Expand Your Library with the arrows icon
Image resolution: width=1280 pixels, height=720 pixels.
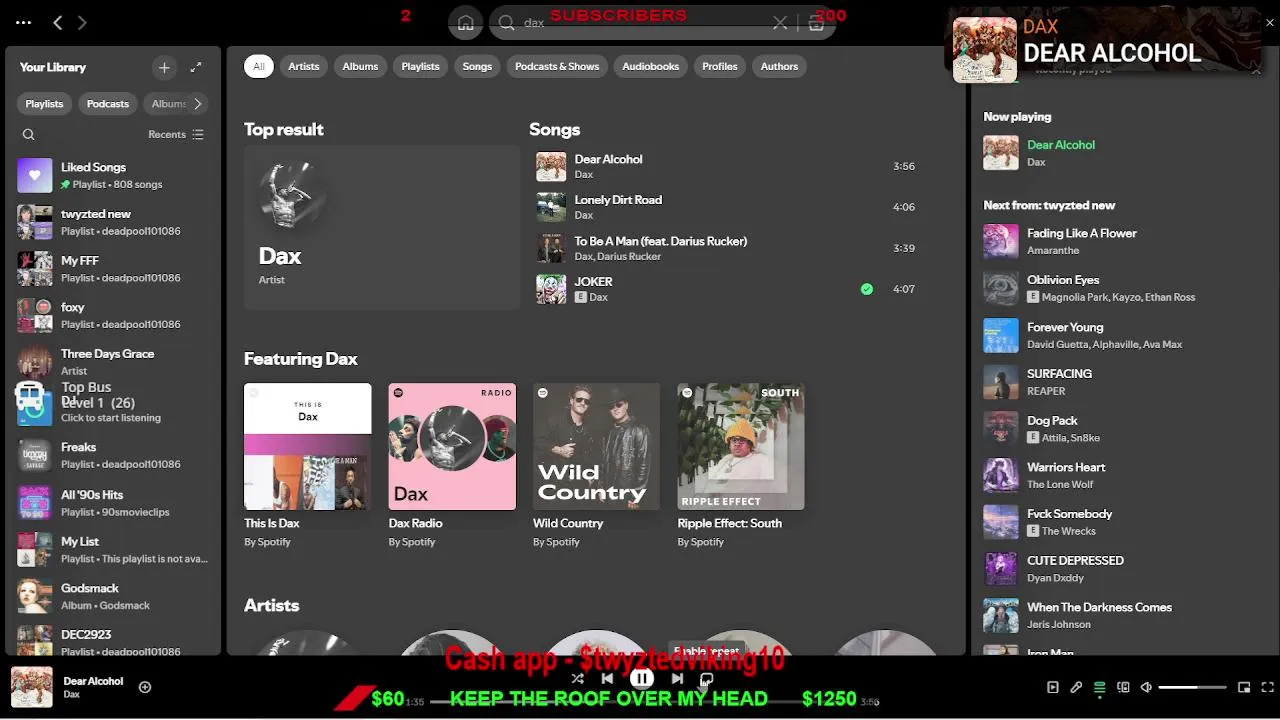click(196, 67)
